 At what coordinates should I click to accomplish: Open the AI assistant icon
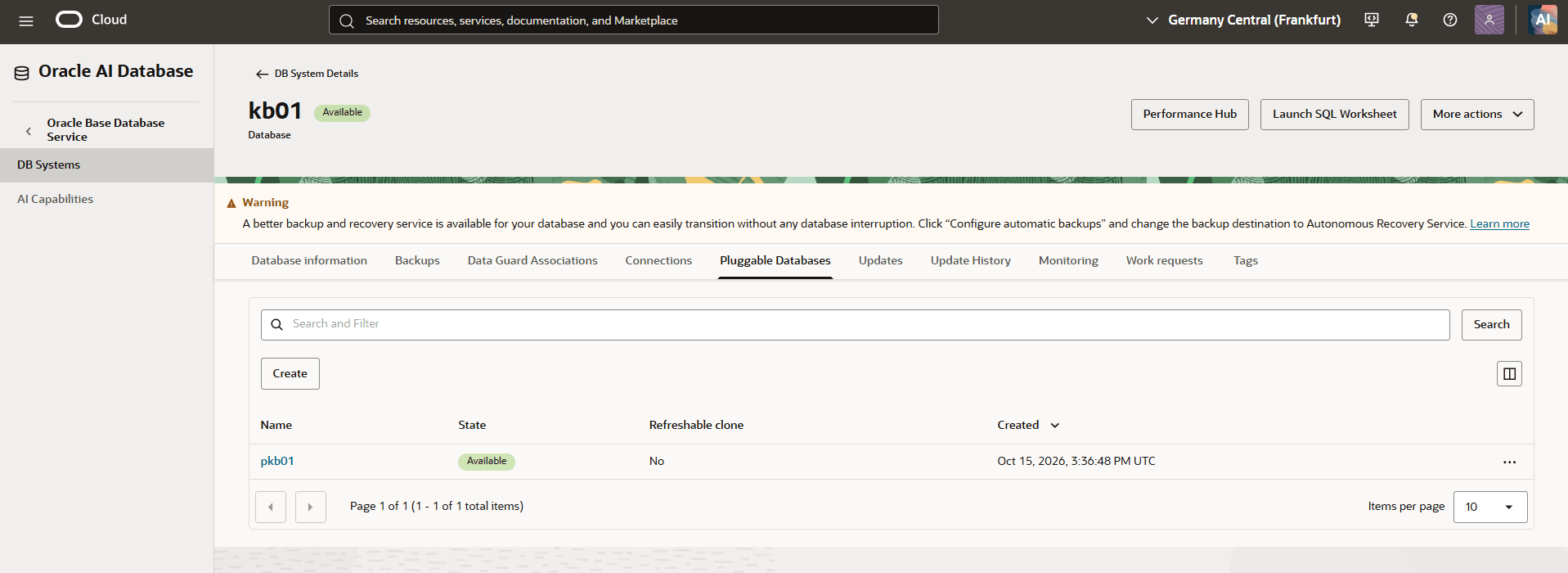click(1543, 20)
